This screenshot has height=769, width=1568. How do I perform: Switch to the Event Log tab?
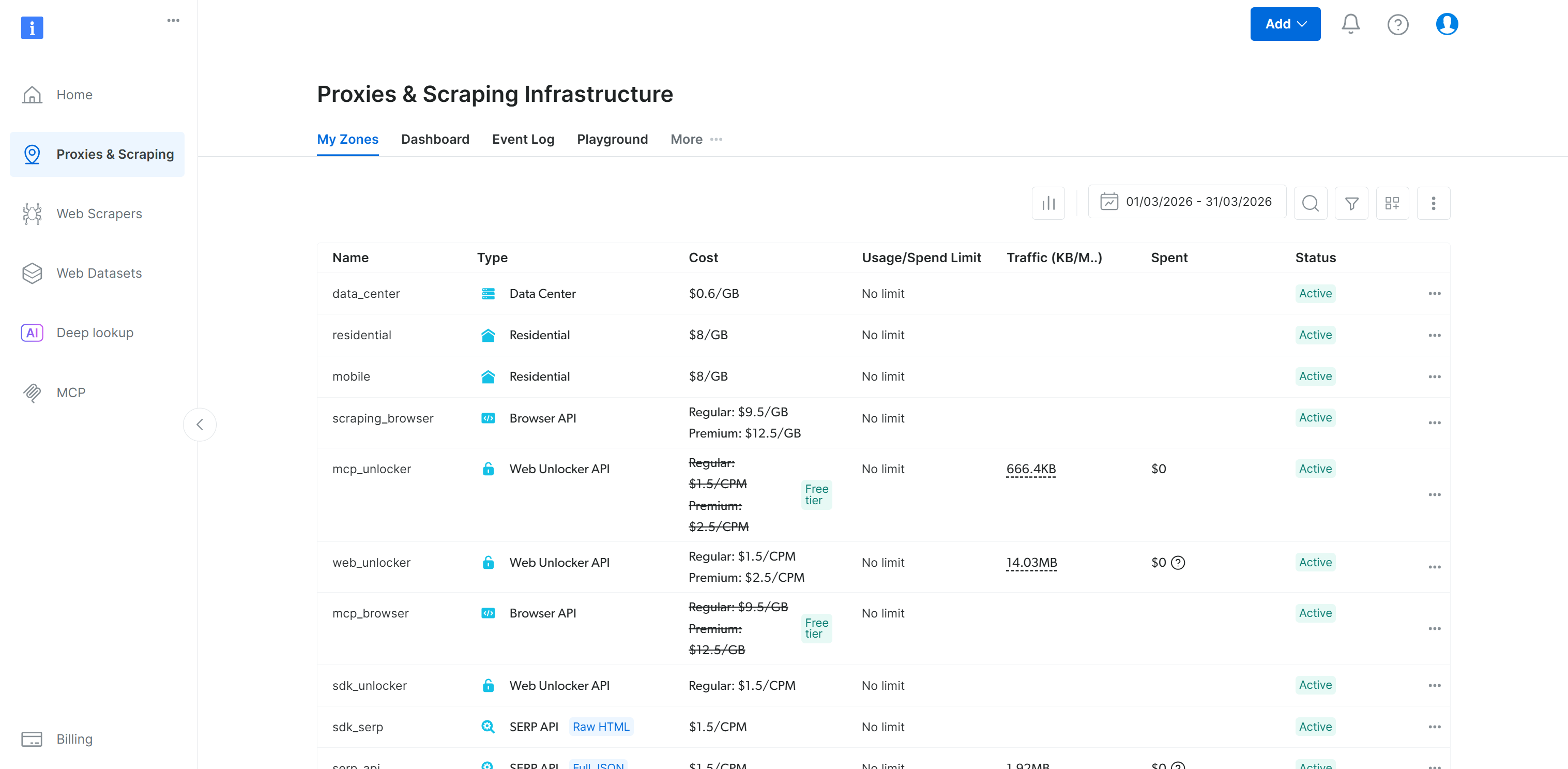point(523,140)
